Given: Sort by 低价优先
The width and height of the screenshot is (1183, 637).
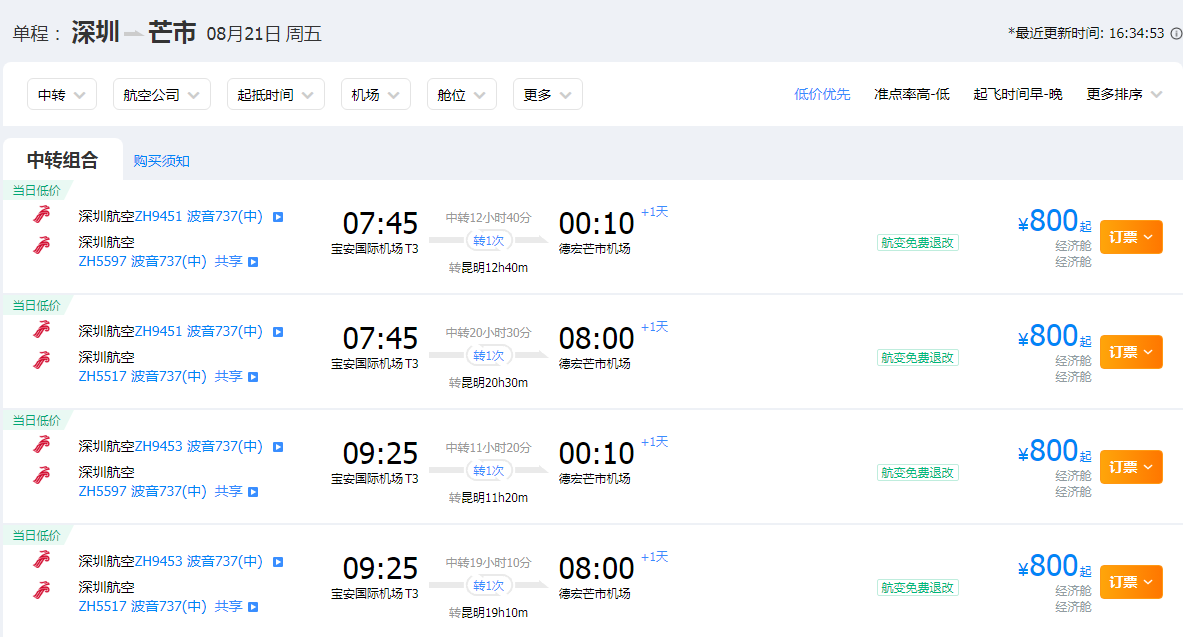Looking at the screenshot, I should [x=822, y=94].
